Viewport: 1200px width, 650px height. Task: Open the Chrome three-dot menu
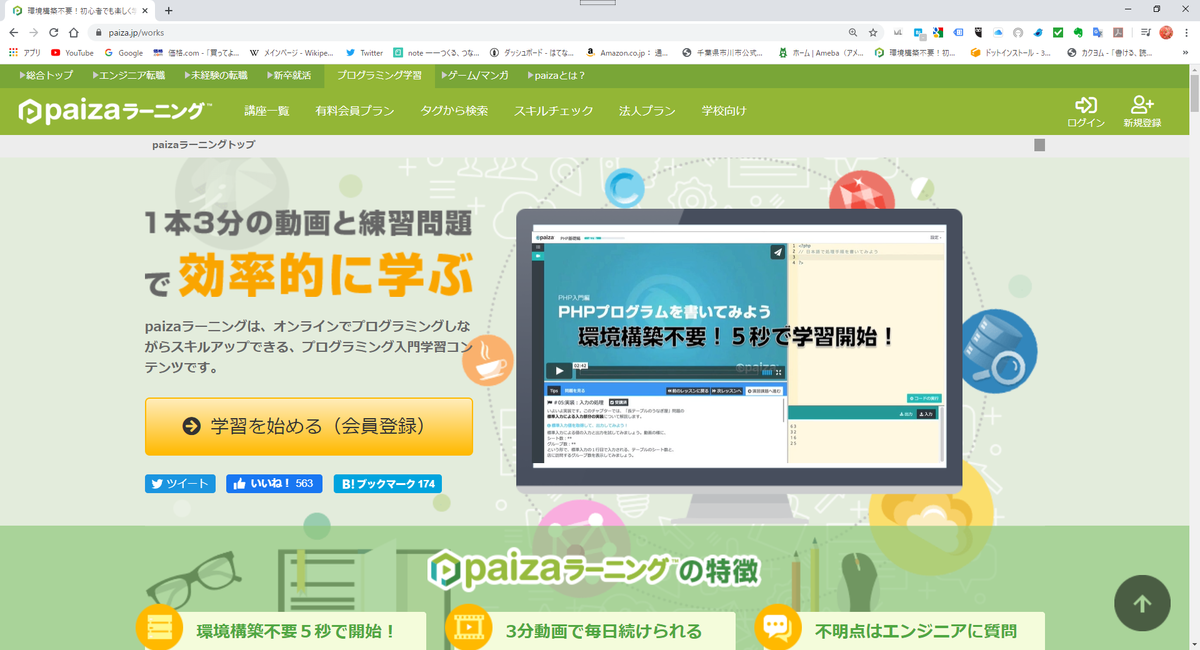[x=1187, y=32]
